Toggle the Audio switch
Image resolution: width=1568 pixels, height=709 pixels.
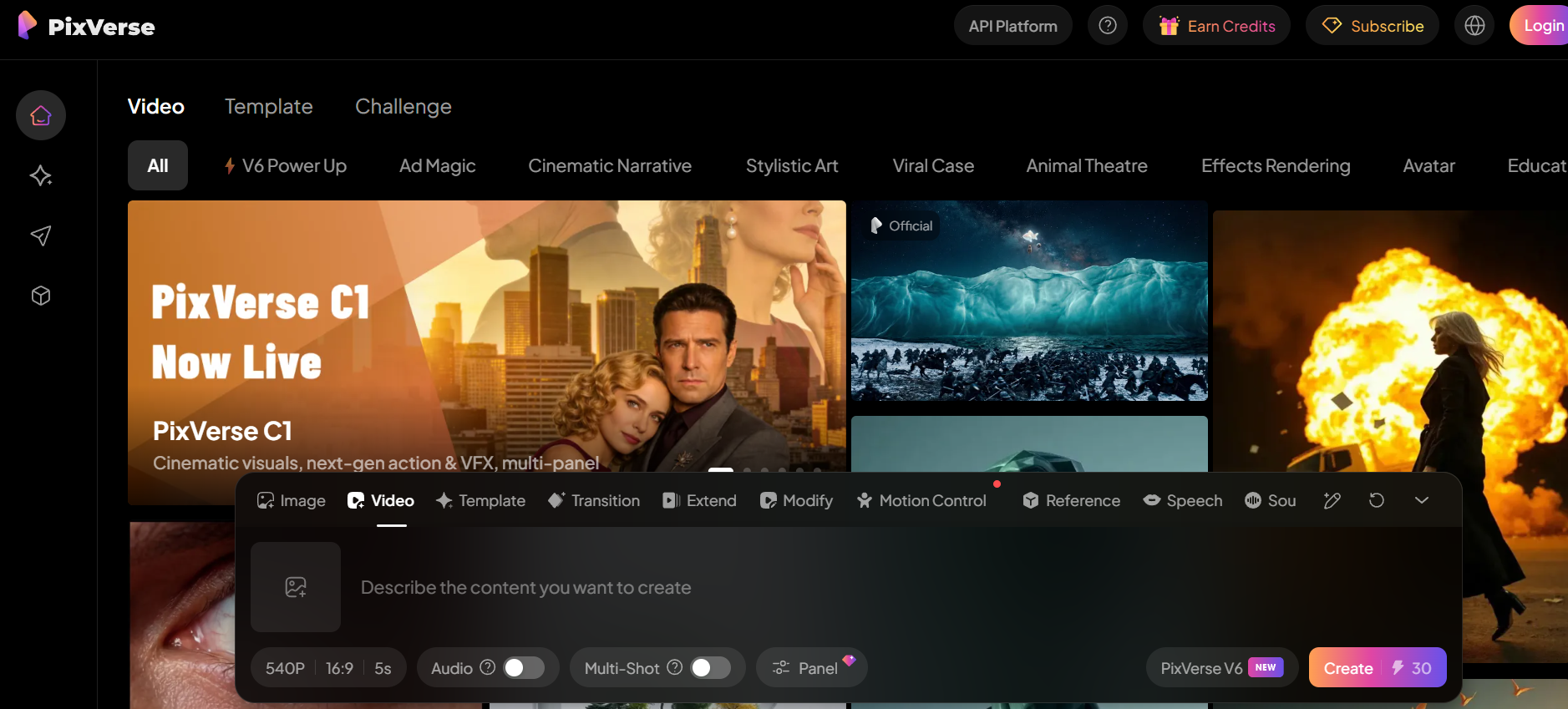(524, 668)
